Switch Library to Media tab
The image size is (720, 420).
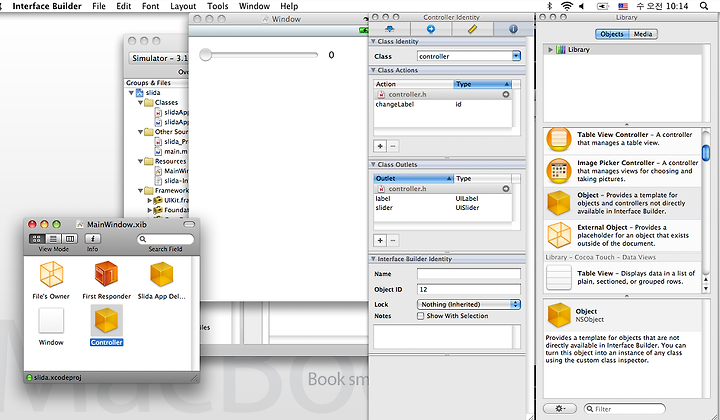click(643, 34)
